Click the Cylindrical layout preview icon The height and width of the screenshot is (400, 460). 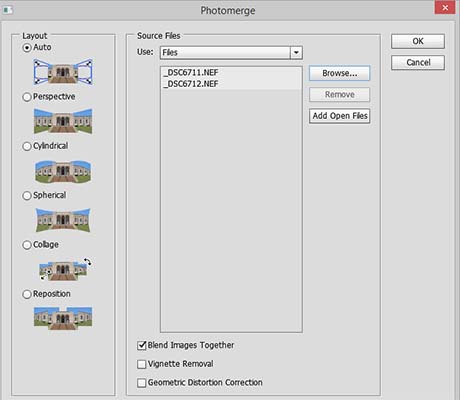[x=63, y=171]
